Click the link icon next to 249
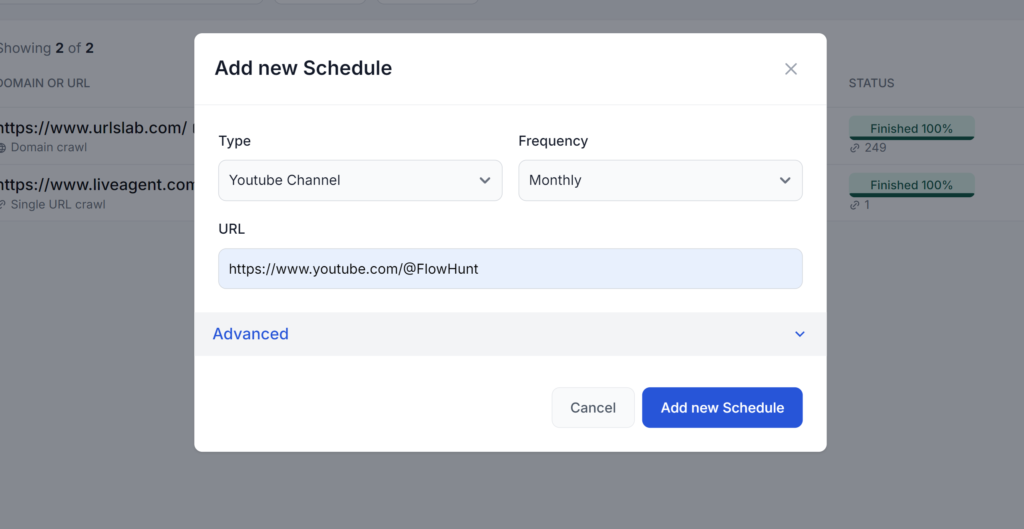This screenshot has width=1024, height=529. pyautogui.click(x=855, y=148)
